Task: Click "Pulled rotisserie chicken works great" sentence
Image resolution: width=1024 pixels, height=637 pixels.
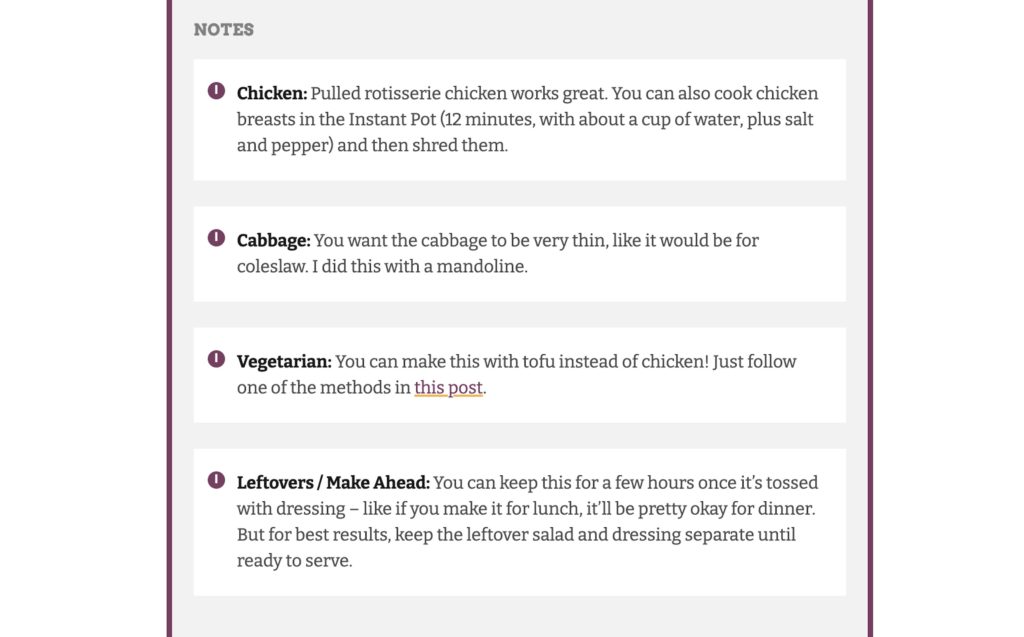Action: (x=458, y=93)
